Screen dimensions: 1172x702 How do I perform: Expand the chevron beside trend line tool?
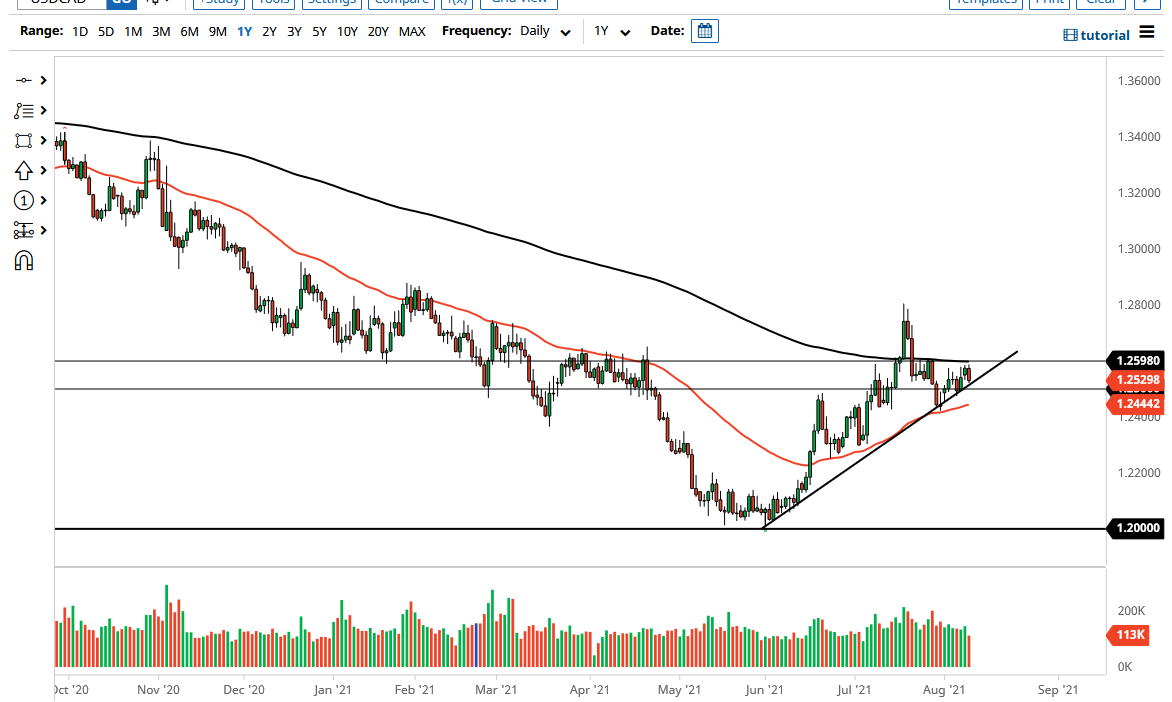tap(43, 80)
